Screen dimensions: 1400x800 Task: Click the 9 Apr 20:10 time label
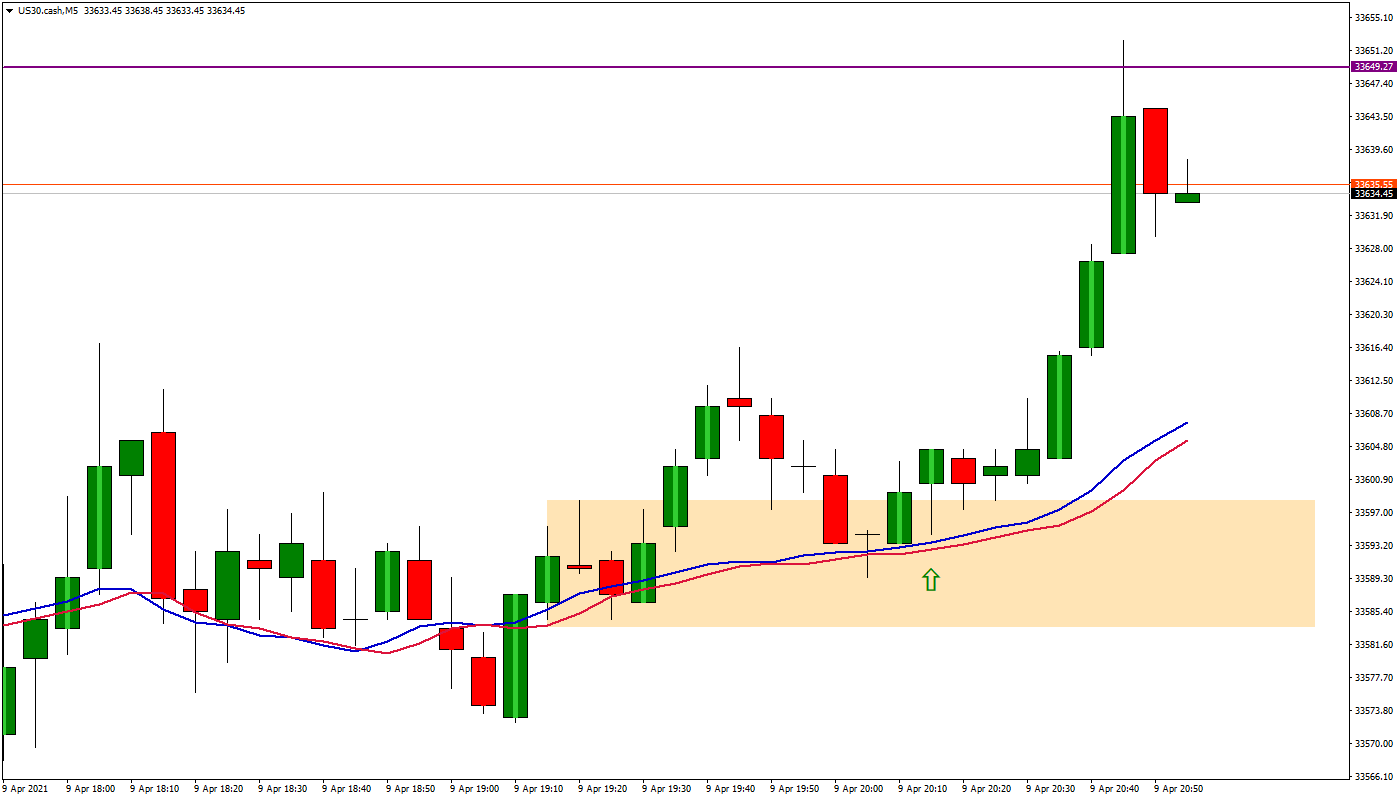coord(923,789)
